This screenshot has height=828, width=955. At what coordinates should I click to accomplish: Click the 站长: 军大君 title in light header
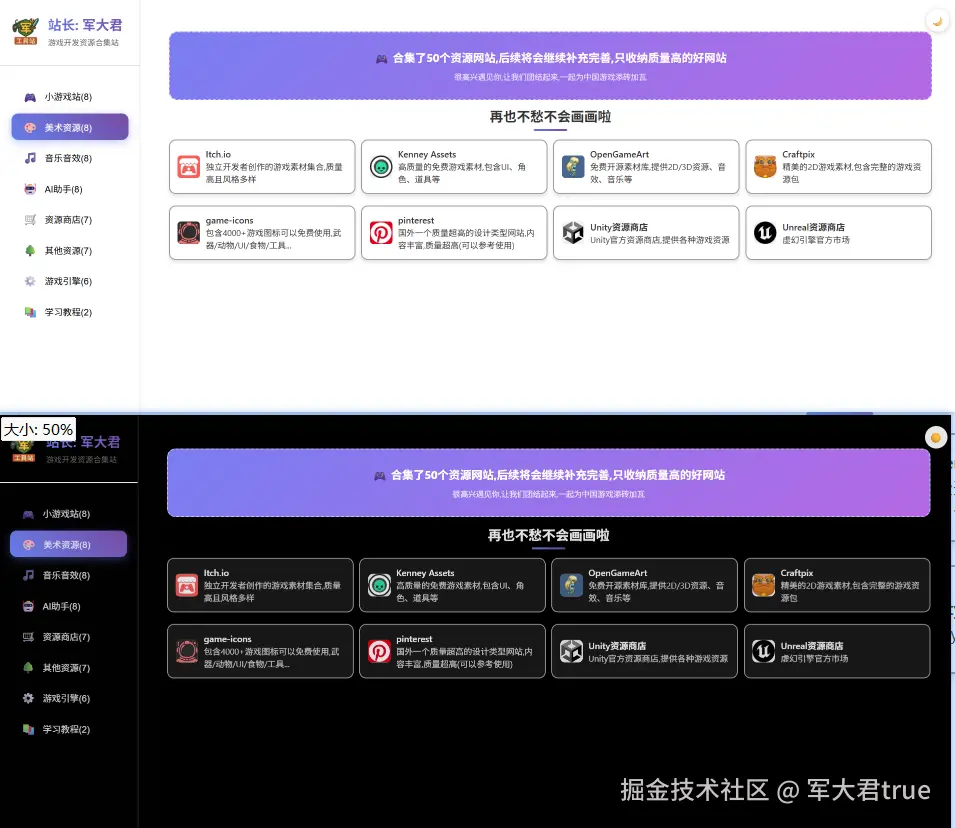85,25
